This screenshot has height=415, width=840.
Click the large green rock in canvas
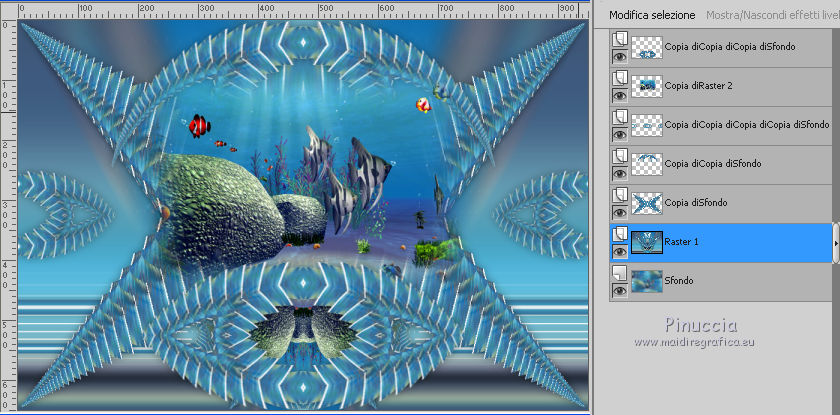tap(220, 208)
